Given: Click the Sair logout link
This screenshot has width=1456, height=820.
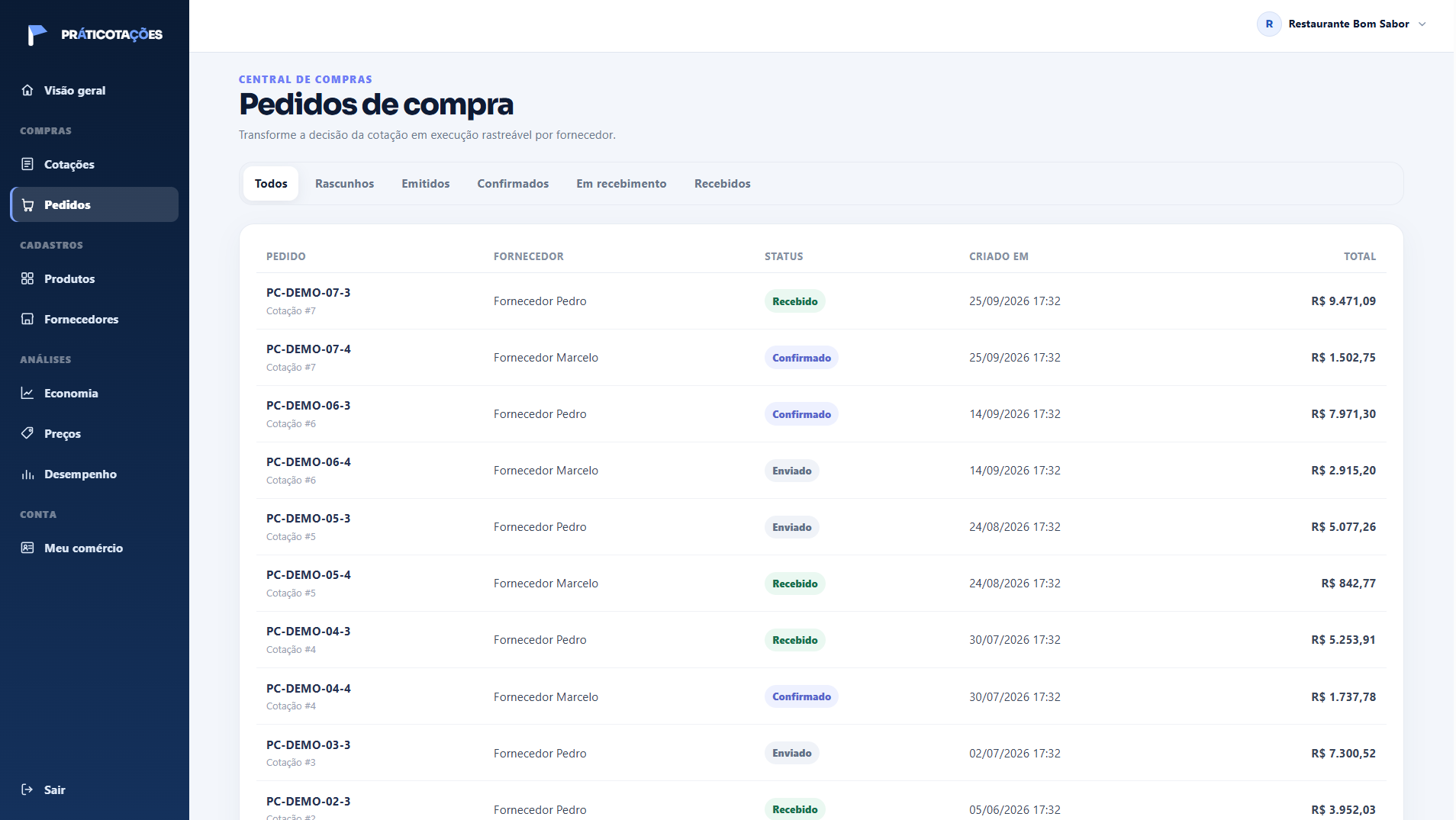Looking at the screenshot, I should click(x=95, y=789).
